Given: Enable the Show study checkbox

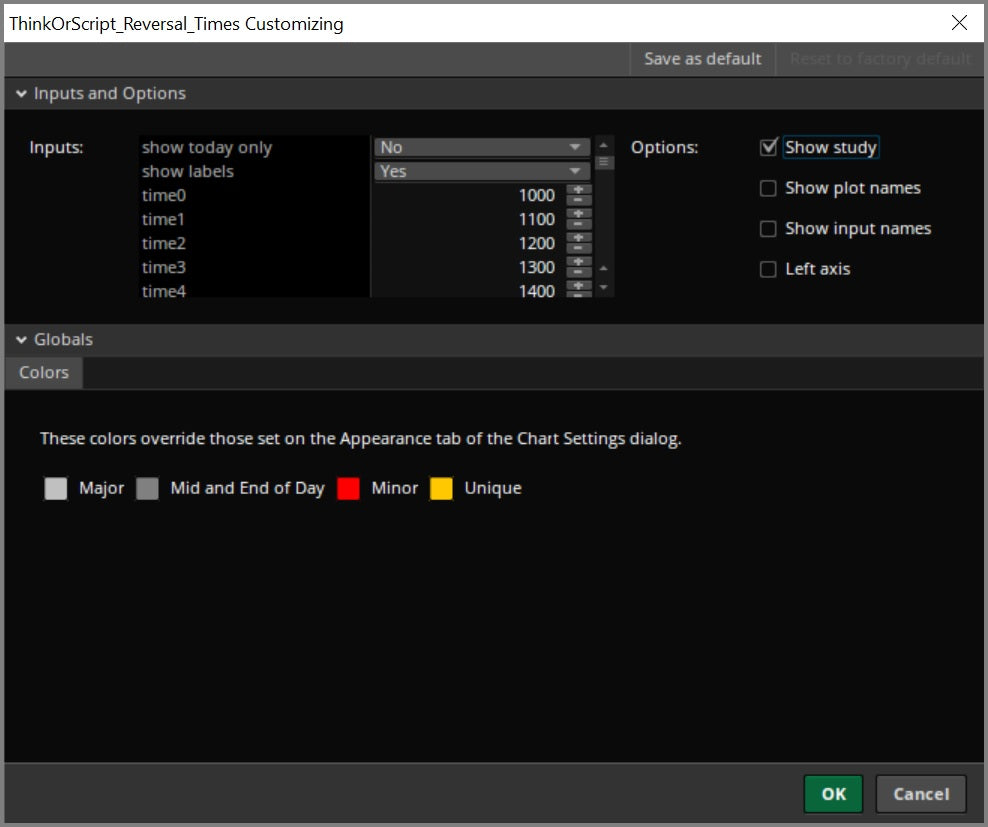Looking at the screenshot, I should pos(768,147).
